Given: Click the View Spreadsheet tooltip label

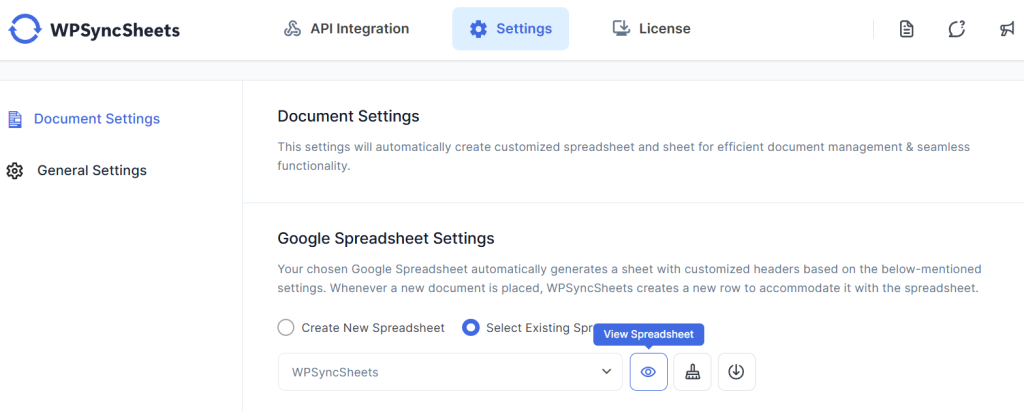Looking at the screenshot, I should tap(648, 334).
